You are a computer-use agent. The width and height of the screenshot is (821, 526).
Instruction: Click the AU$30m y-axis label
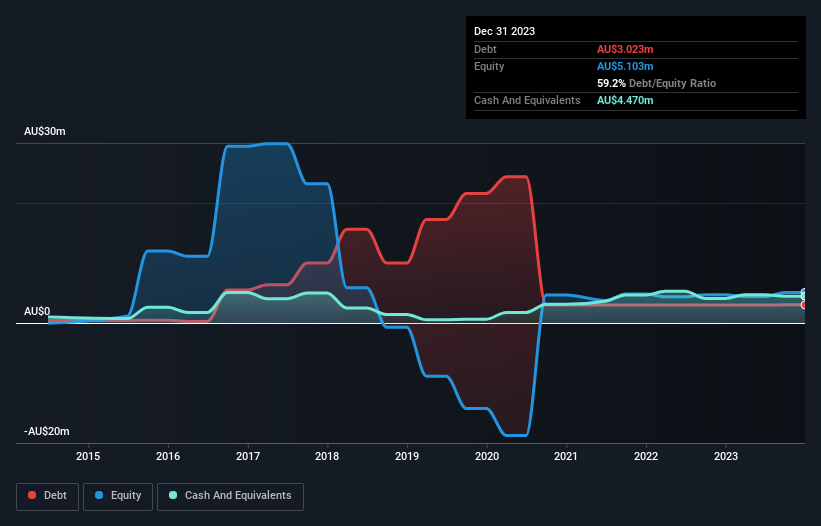tap(45, 131)
